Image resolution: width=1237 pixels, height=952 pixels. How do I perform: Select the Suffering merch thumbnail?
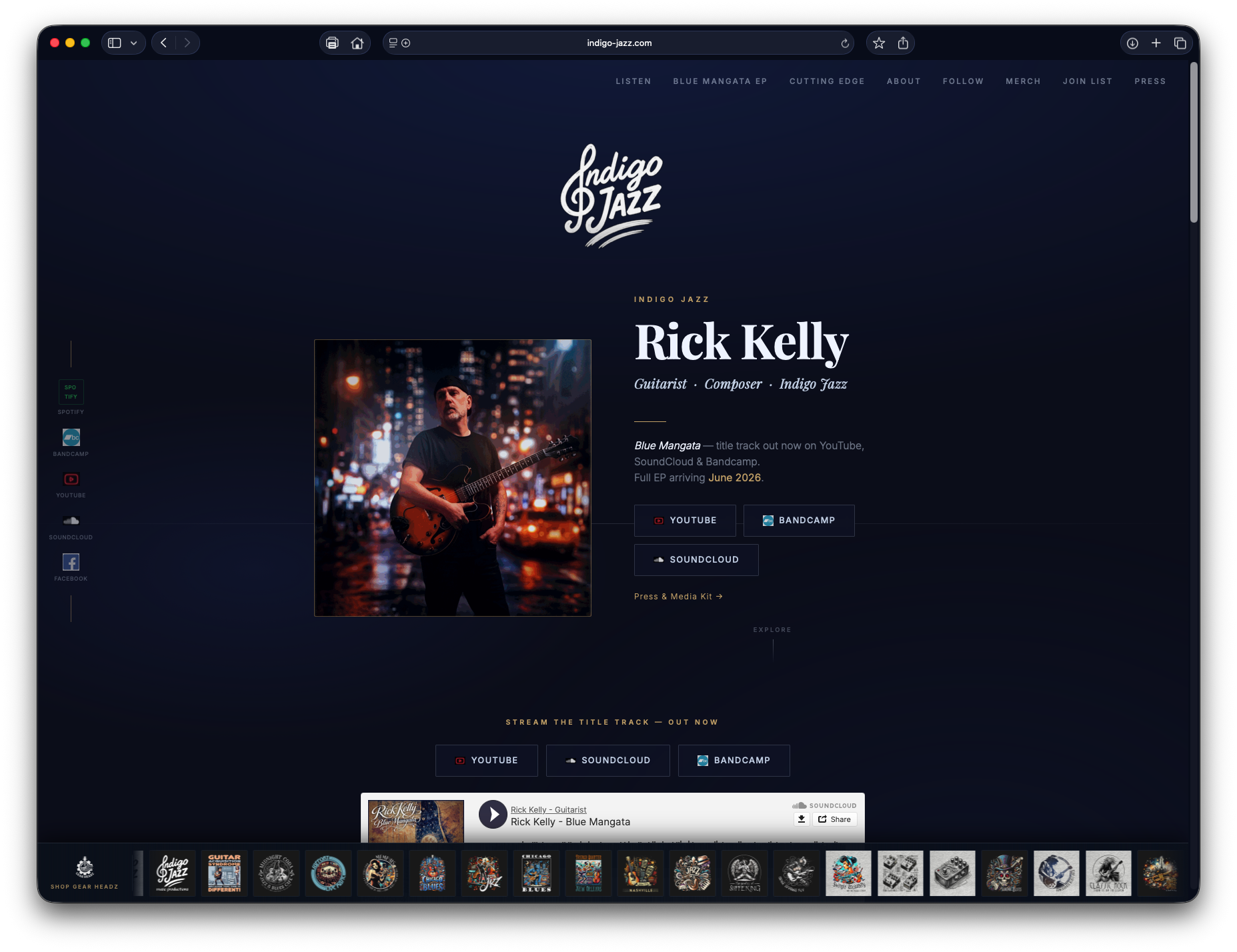tap(745, 873)
